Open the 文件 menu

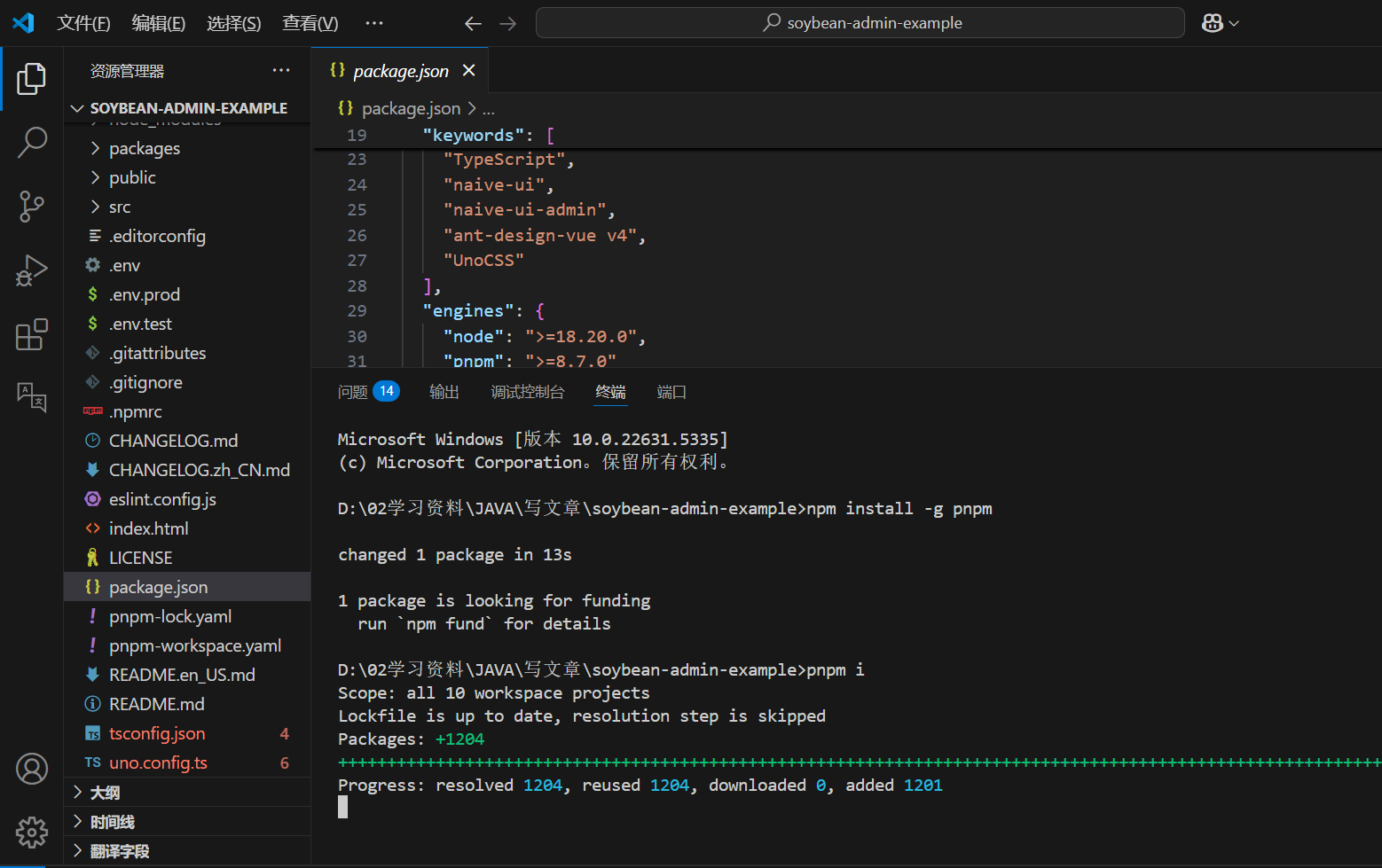(x=83, y=22)
